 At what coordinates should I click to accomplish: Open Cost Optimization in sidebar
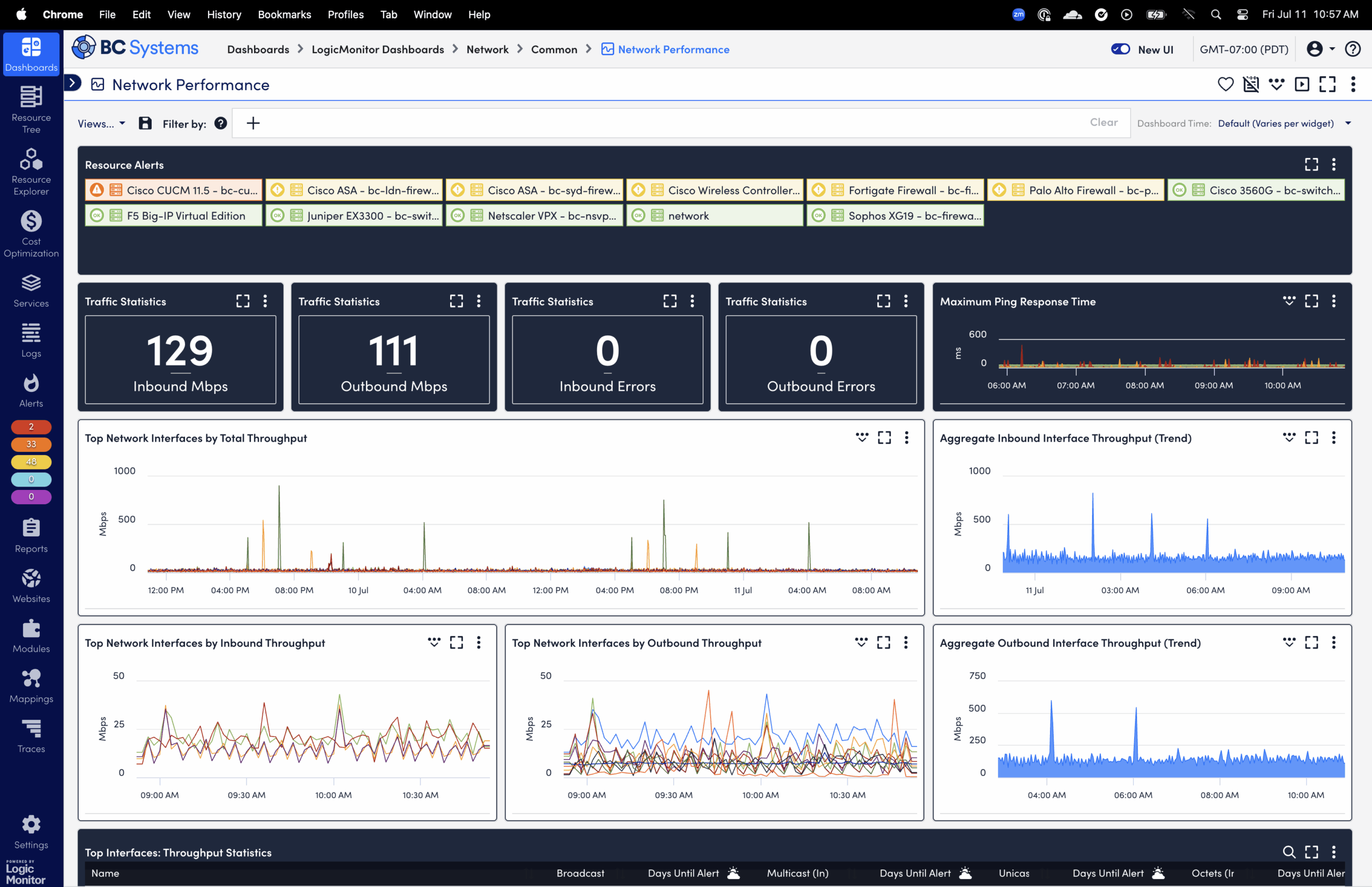point(31,233)
